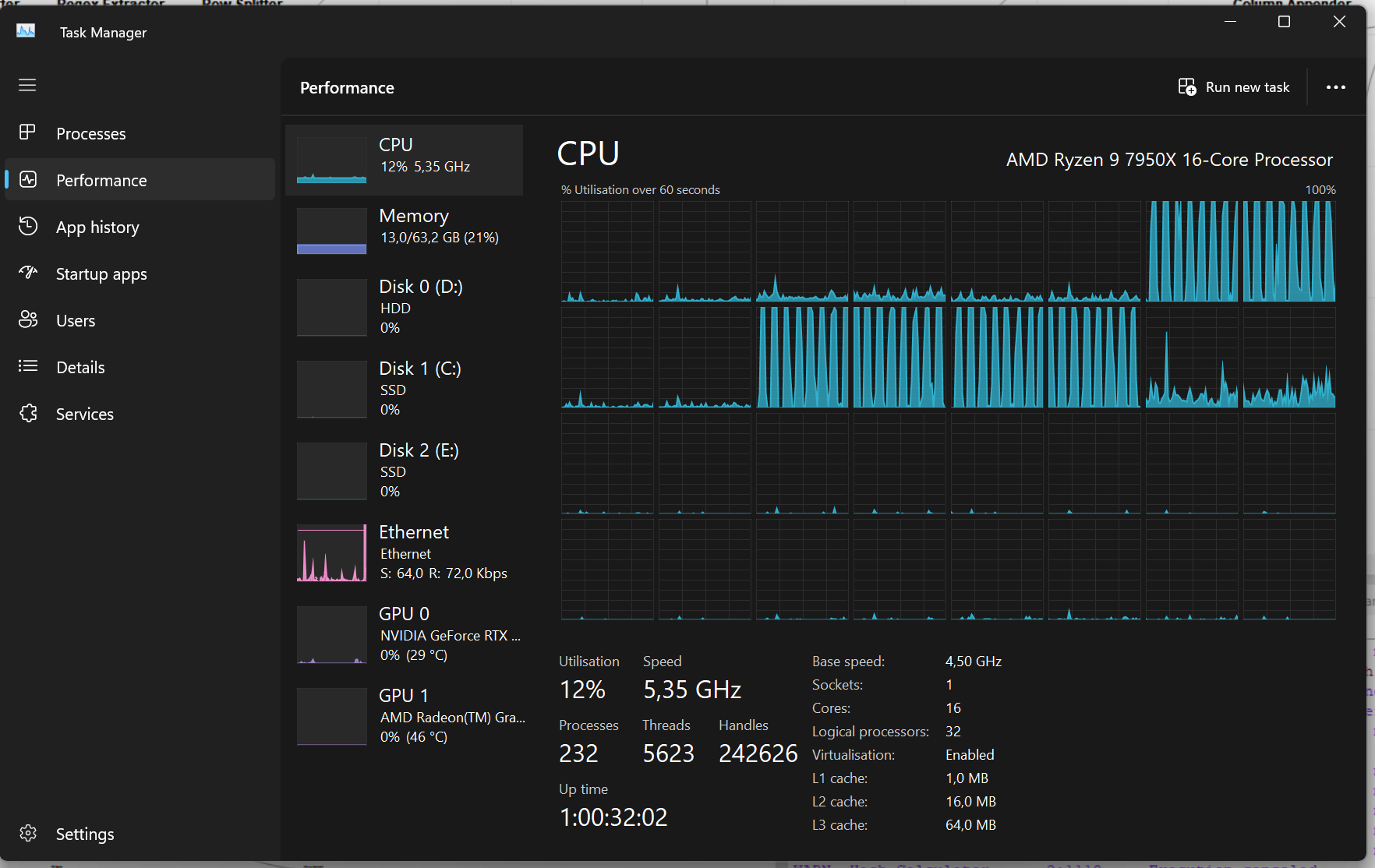This screenshot has height=868, width=1375.
Task: Open Details page
Action: [140, 367]
